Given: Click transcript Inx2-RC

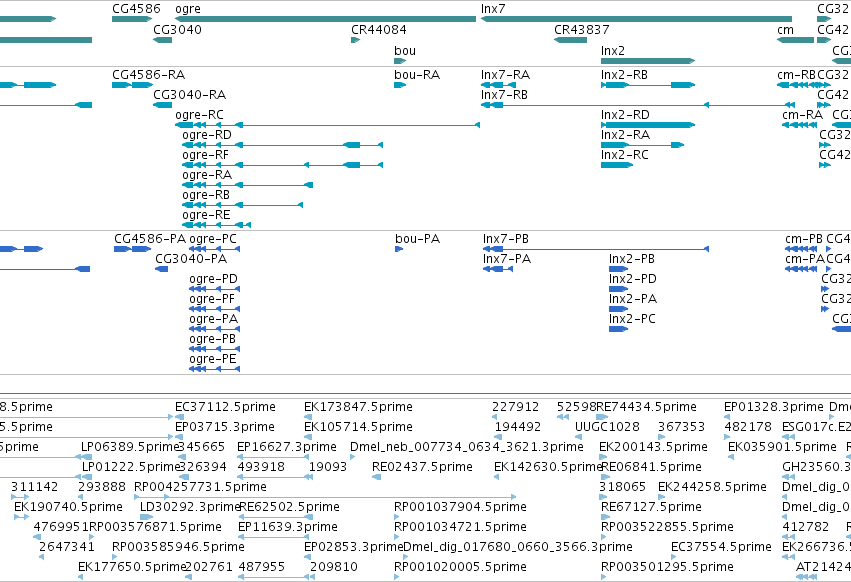Looking at the screenshot, I should click(617, 165).
